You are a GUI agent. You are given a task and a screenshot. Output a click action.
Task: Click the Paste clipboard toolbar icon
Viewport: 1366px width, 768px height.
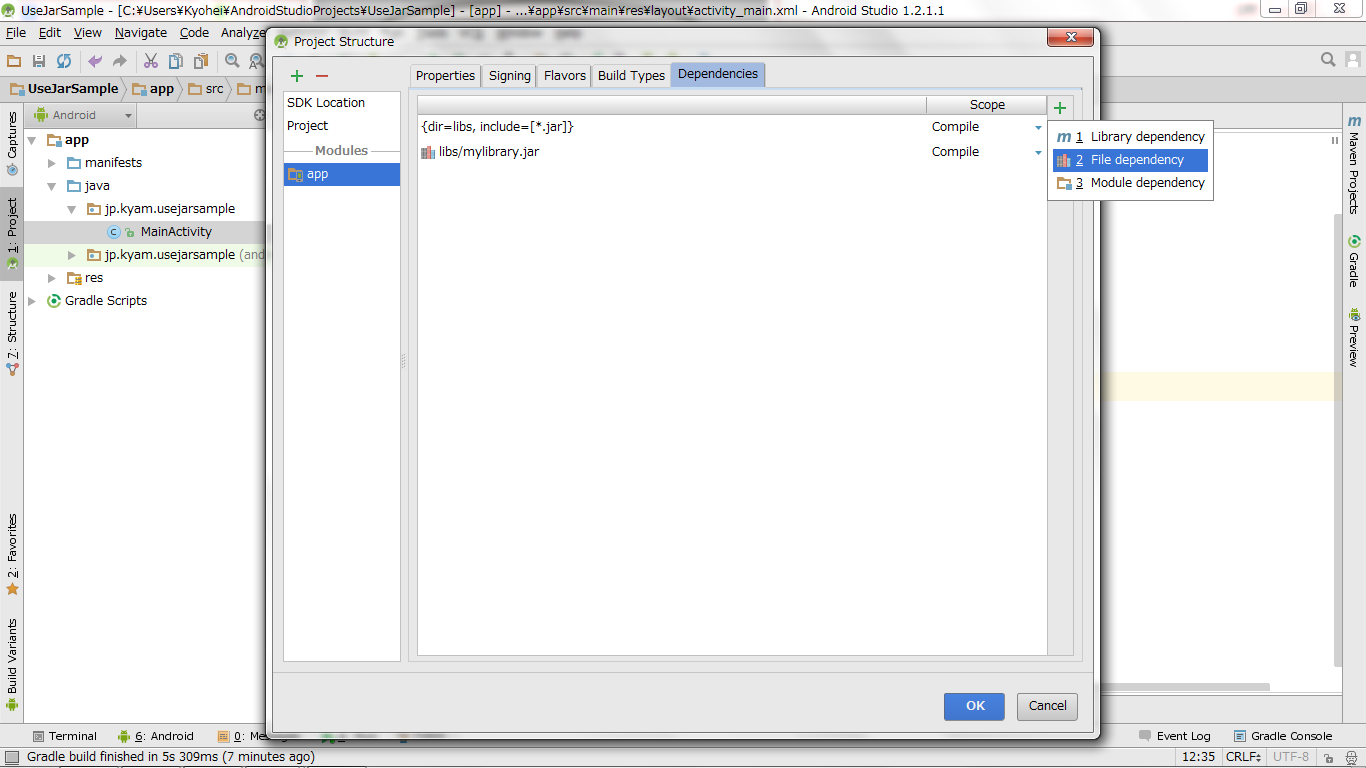(201, 61)
